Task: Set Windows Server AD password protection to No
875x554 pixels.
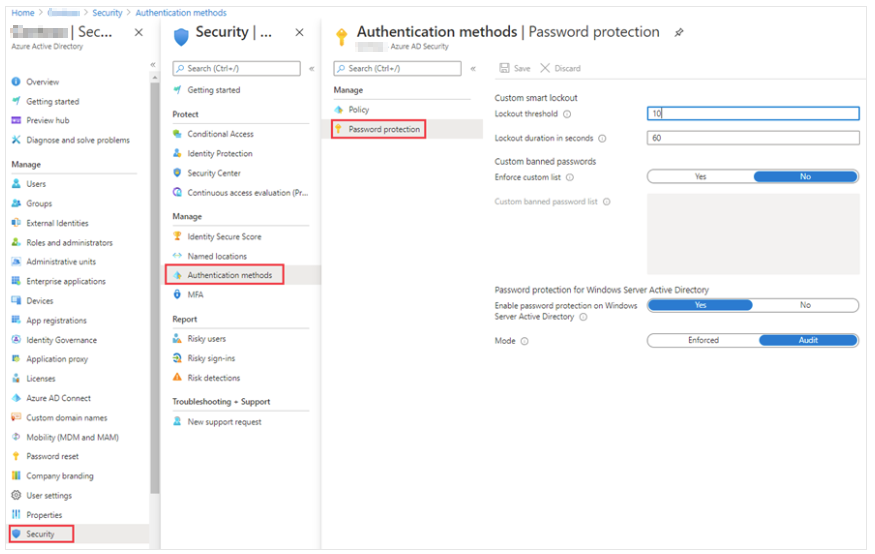Action: 805,305
